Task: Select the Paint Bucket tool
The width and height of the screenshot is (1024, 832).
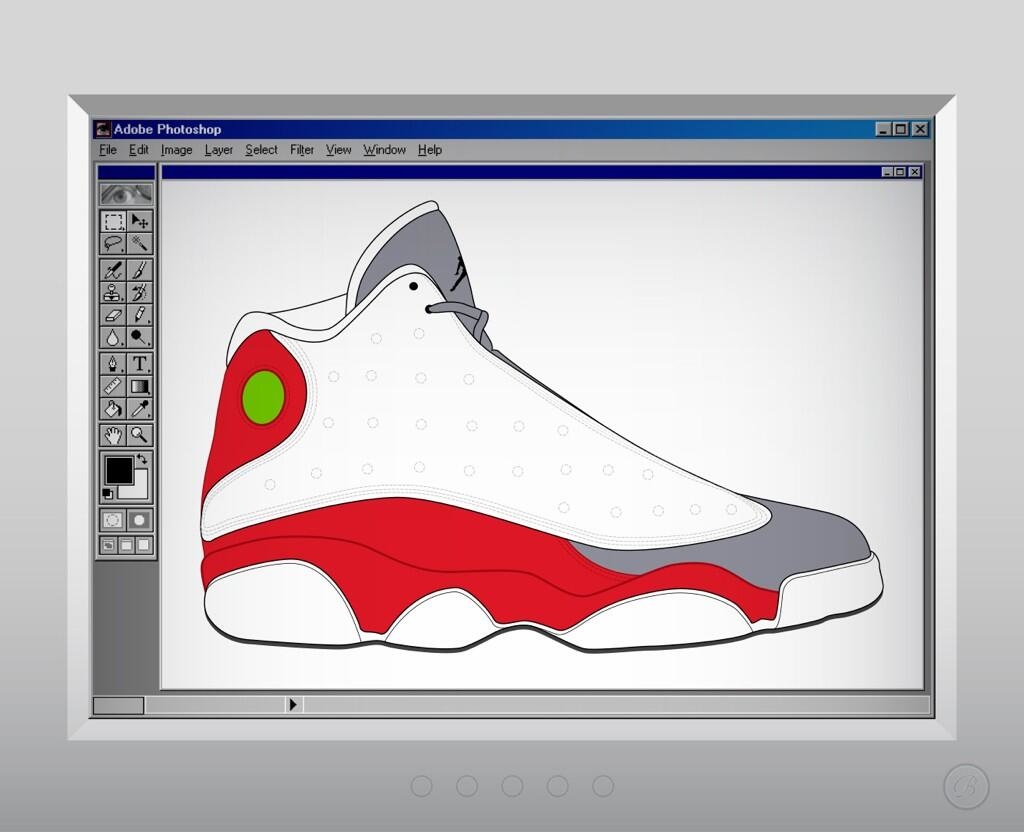Action: pyautogui.click(x=114, y=408)
